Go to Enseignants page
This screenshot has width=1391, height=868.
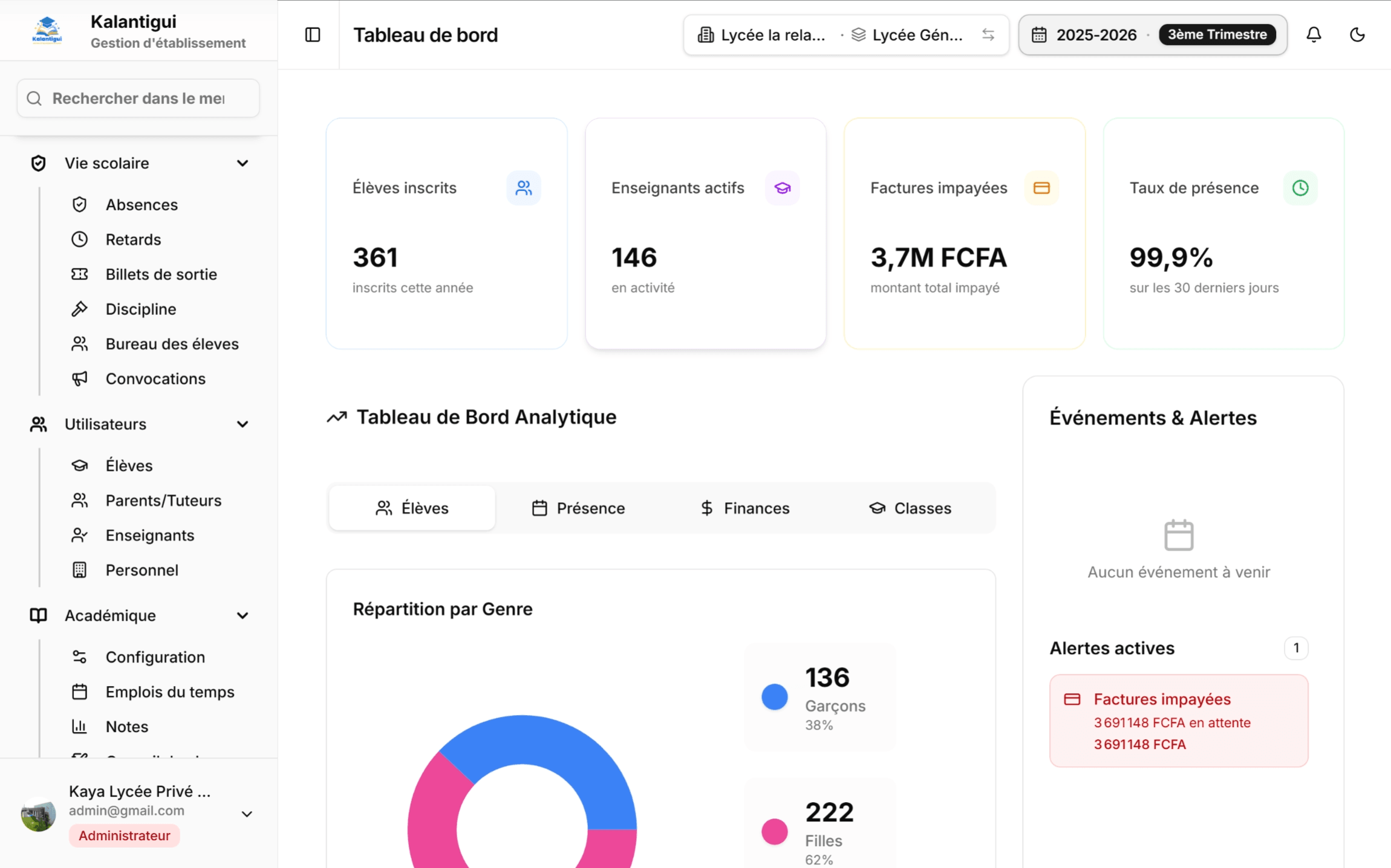click(150, 535)
